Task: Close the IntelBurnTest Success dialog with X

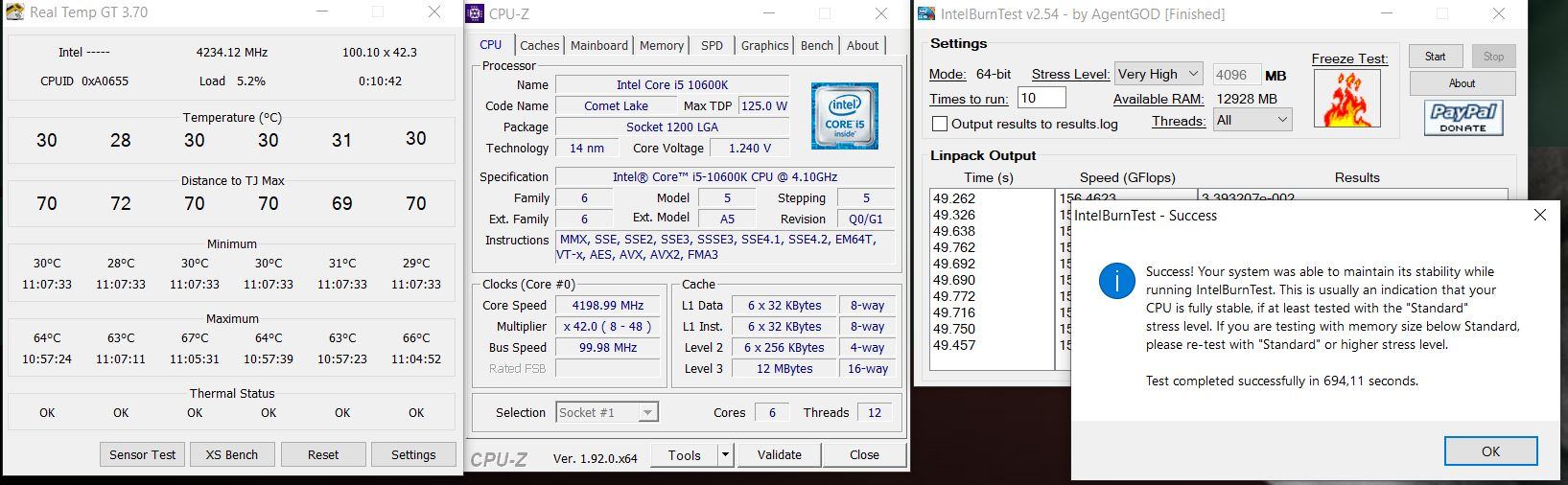Action: [x=1539, y=215]
